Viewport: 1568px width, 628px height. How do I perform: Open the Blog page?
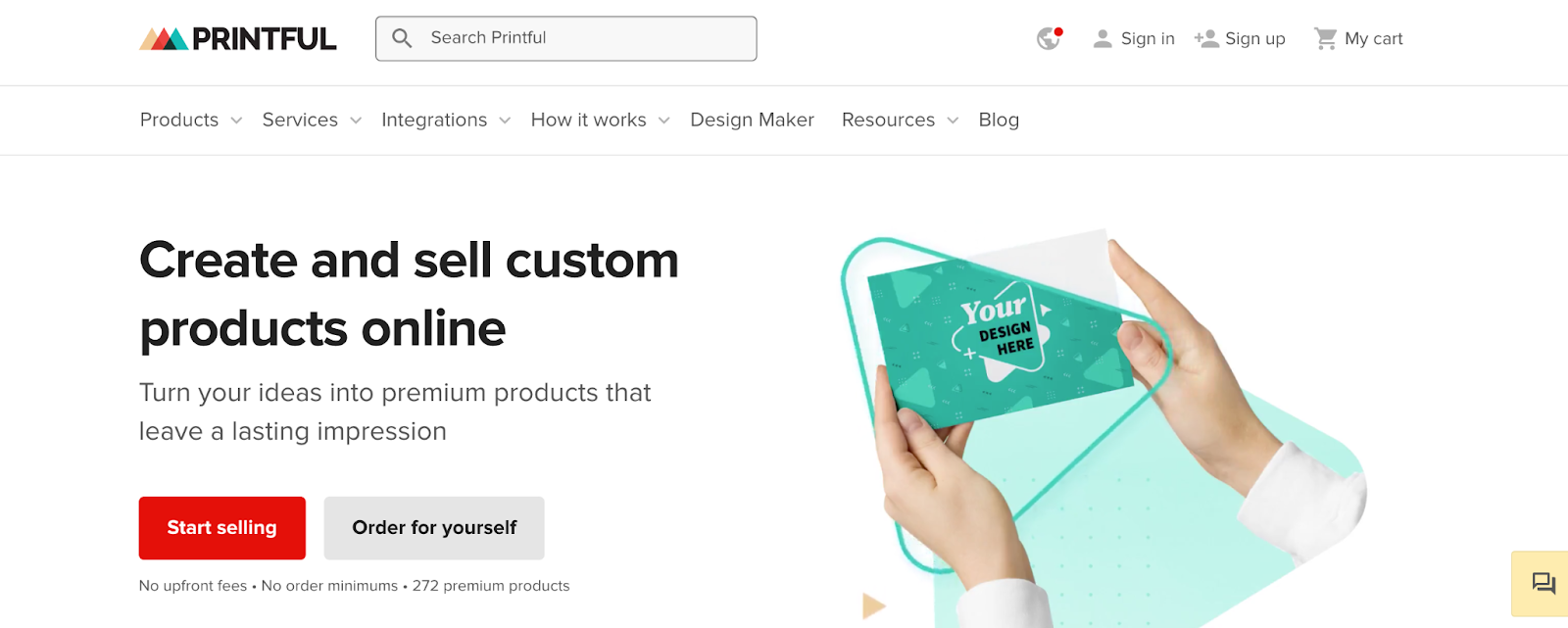999,120
